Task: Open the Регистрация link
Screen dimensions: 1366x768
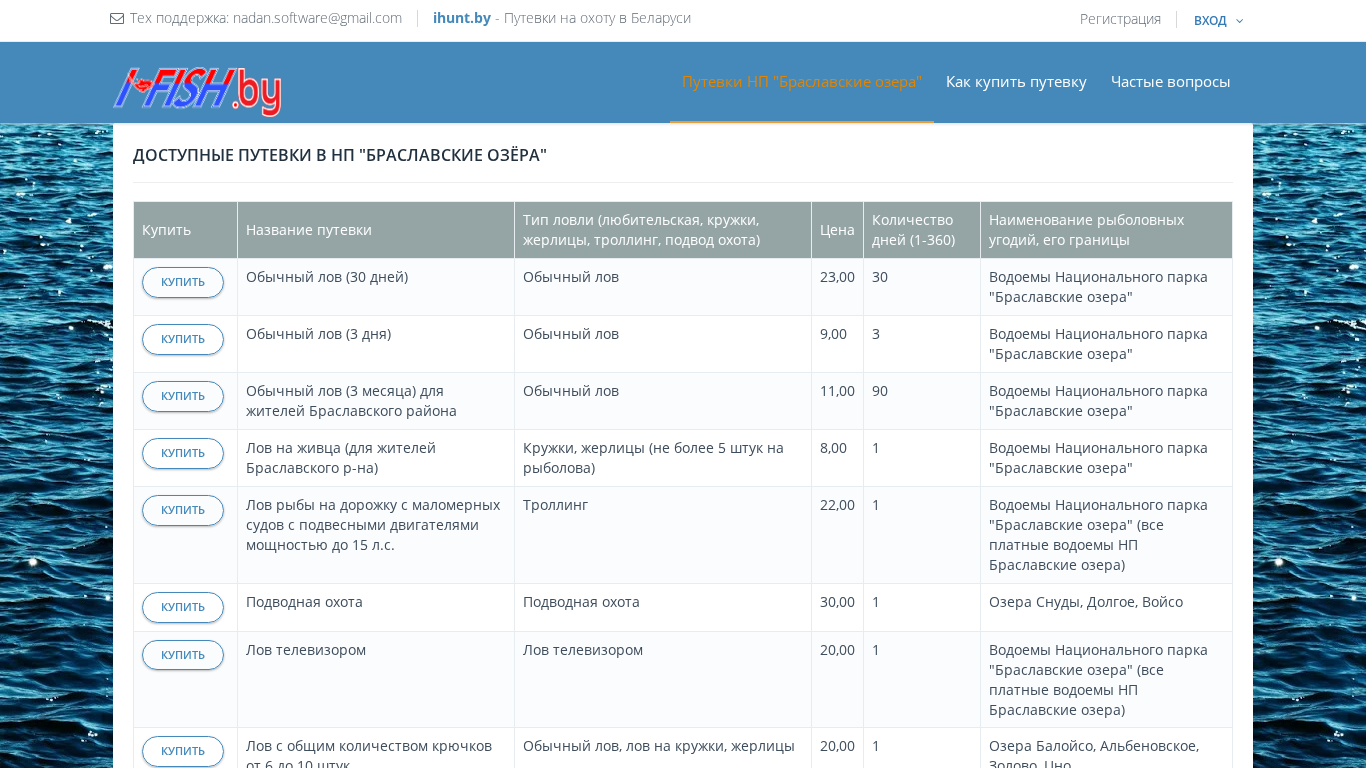Action: (x=1120, y=19)
